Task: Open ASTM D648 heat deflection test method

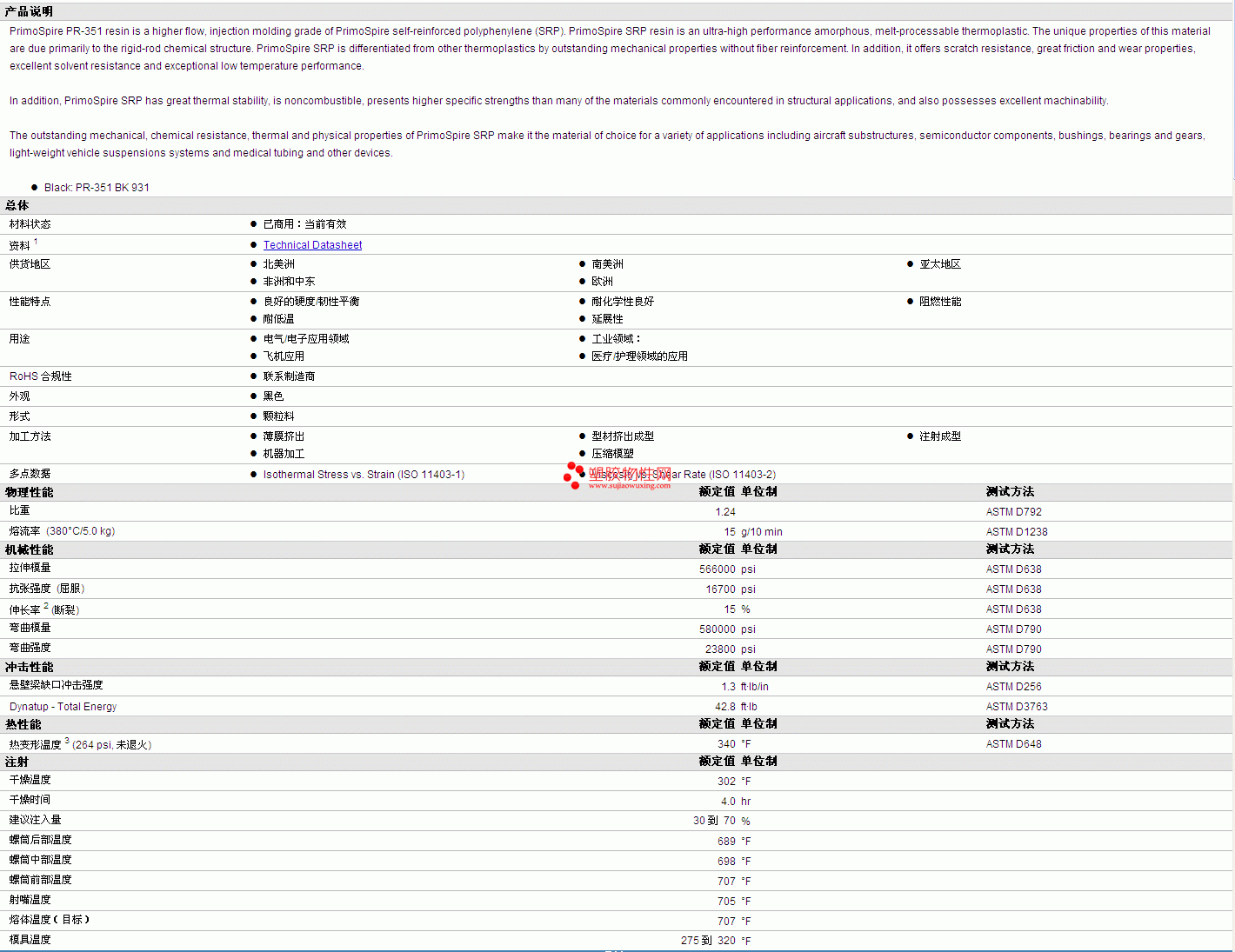Action: (x=1013, y=744)
